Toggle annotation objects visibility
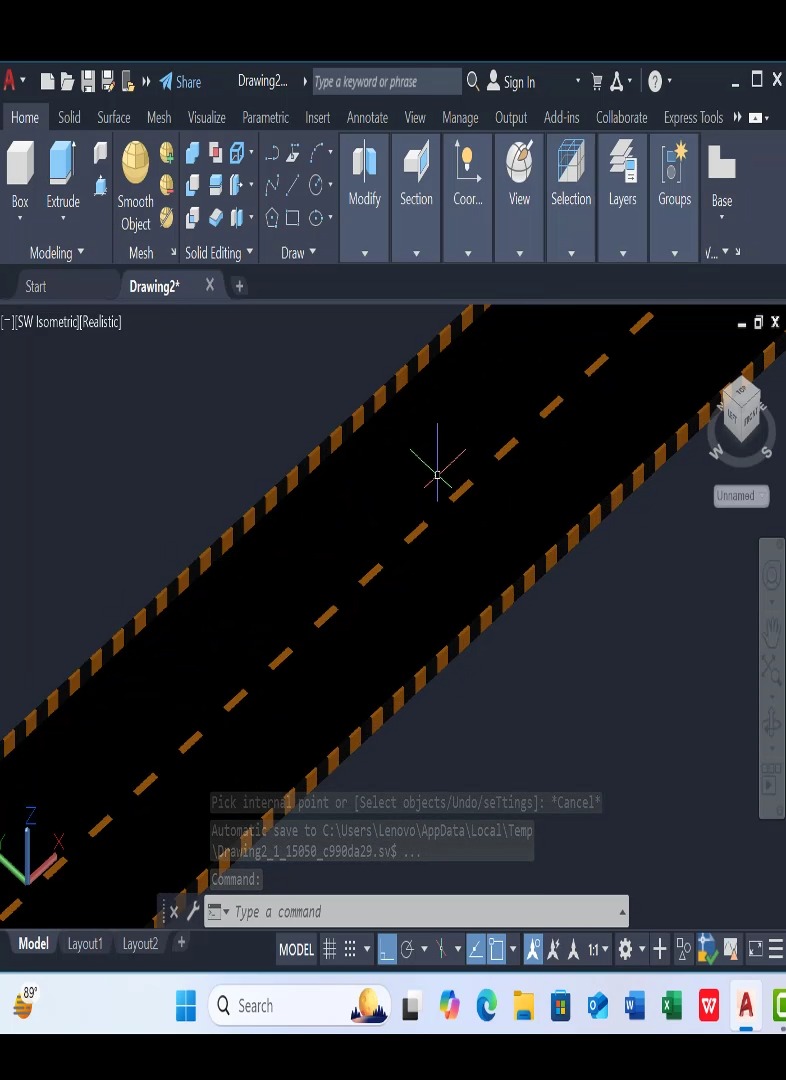Screen dimensions: 786x1080 (x=533, y=950)
